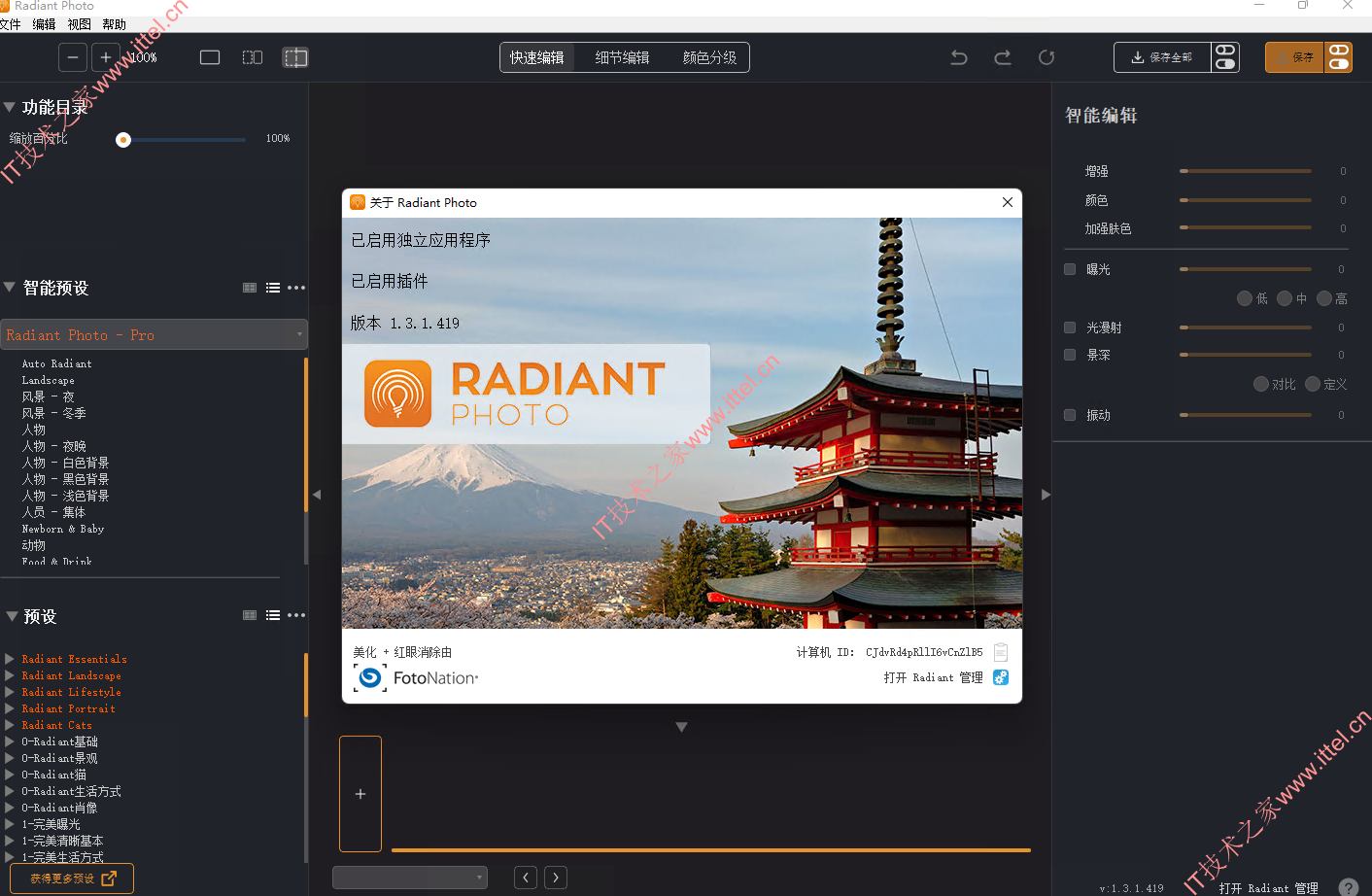
Task: Adjust the 缩放百分比 zoom slider
Action: pyautogui.click(x=181, y=140)
